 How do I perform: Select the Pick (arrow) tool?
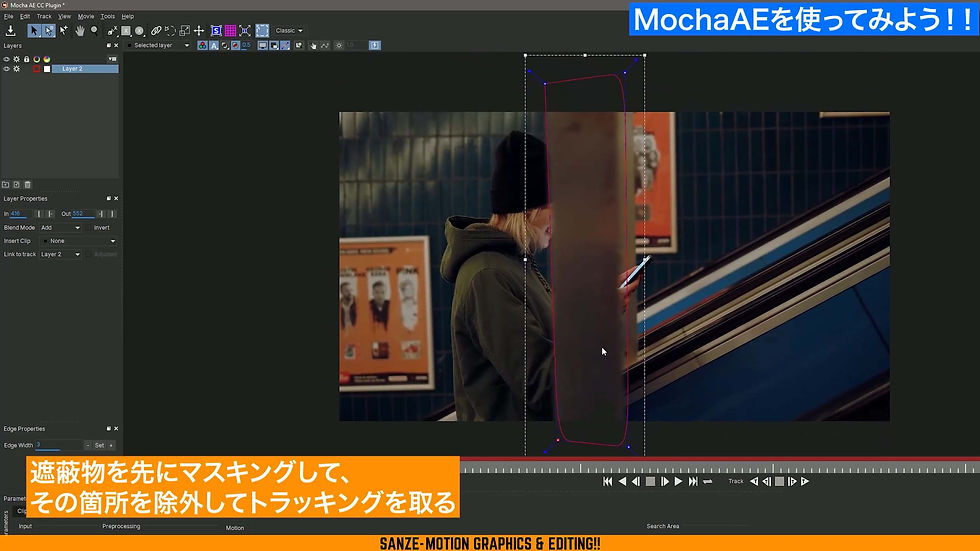34,30
